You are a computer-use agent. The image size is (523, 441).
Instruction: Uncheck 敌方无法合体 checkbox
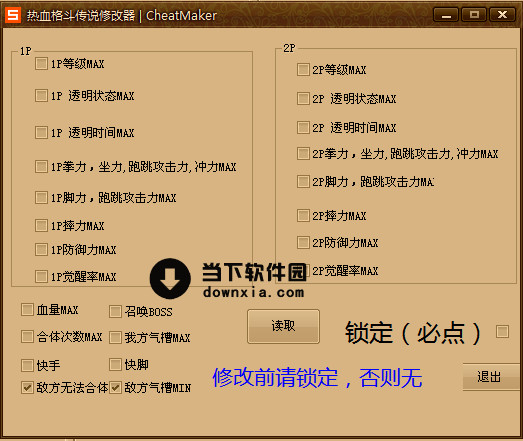pos(27,388)
